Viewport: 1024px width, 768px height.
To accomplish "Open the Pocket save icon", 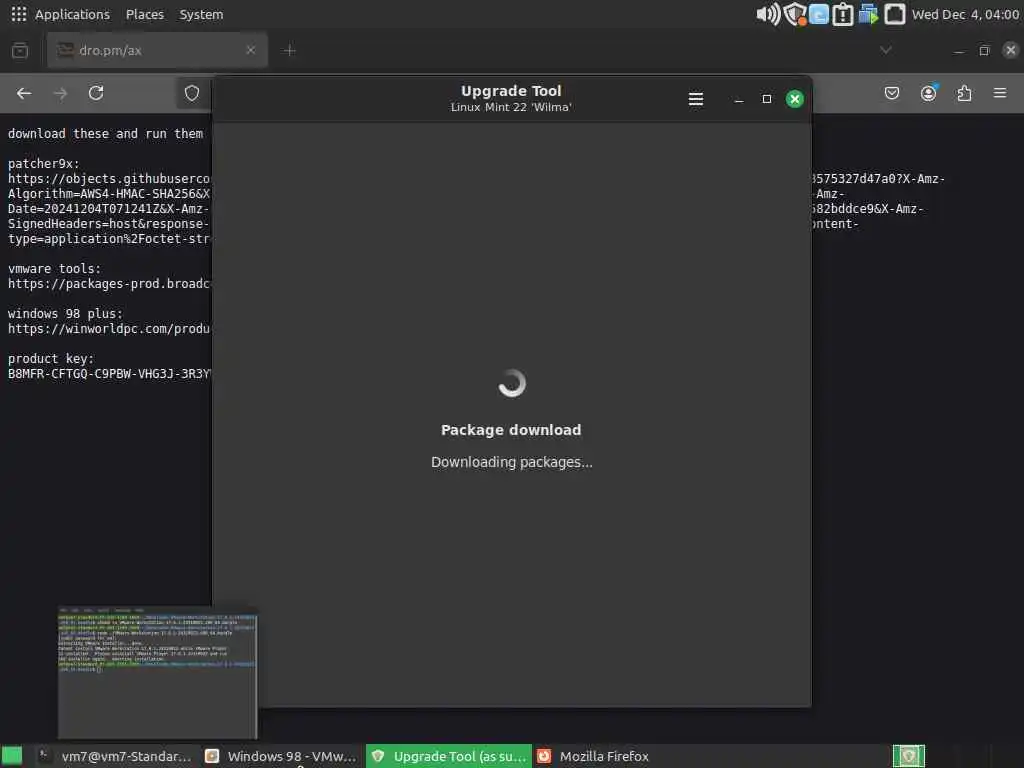I will coord(891,93).
